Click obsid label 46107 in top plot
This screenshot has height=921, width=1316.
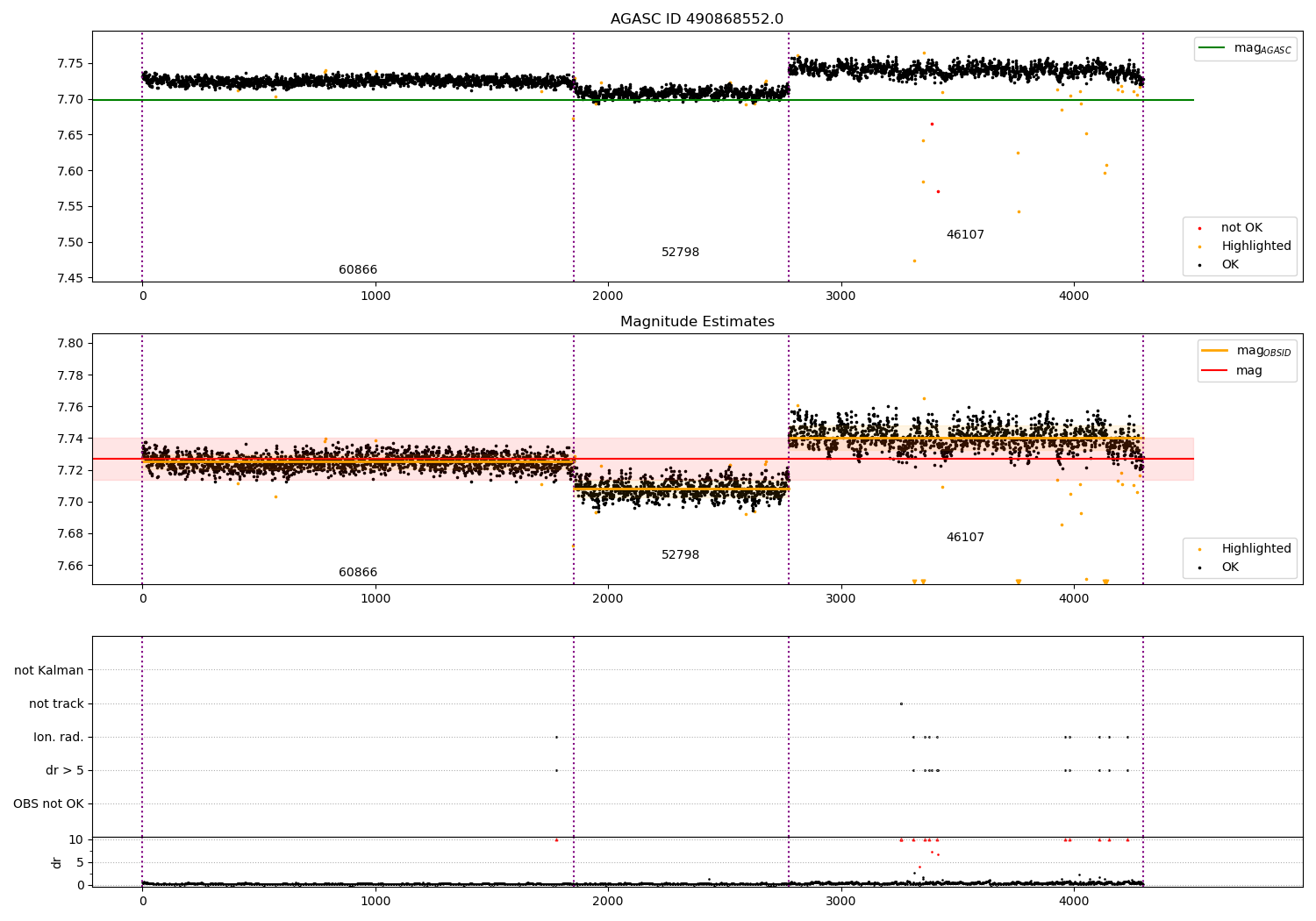(x=965, y=235)
